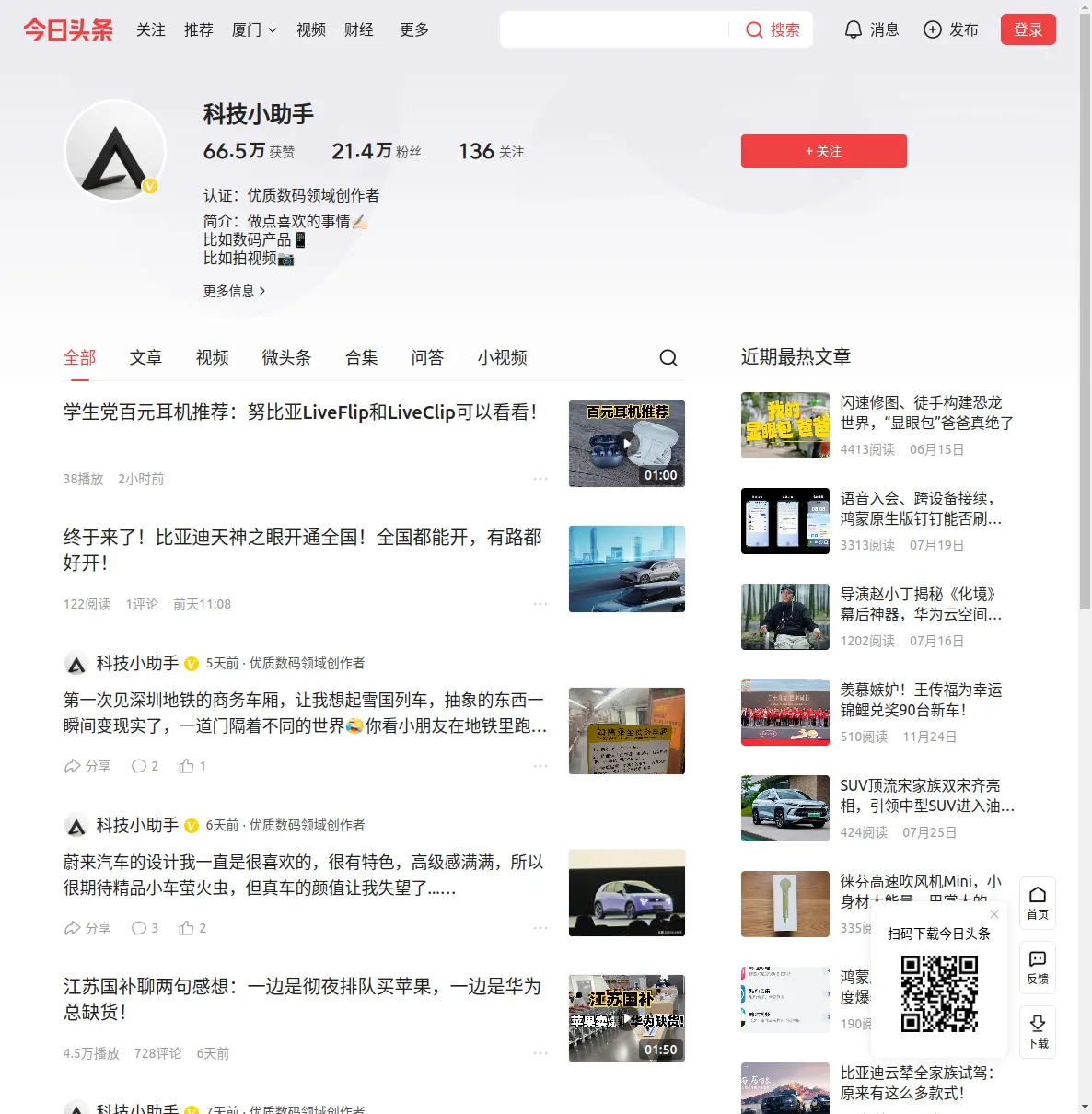
Task: Click the 比亚迪 car thumbnail image
Action: [x=627, y=569]
